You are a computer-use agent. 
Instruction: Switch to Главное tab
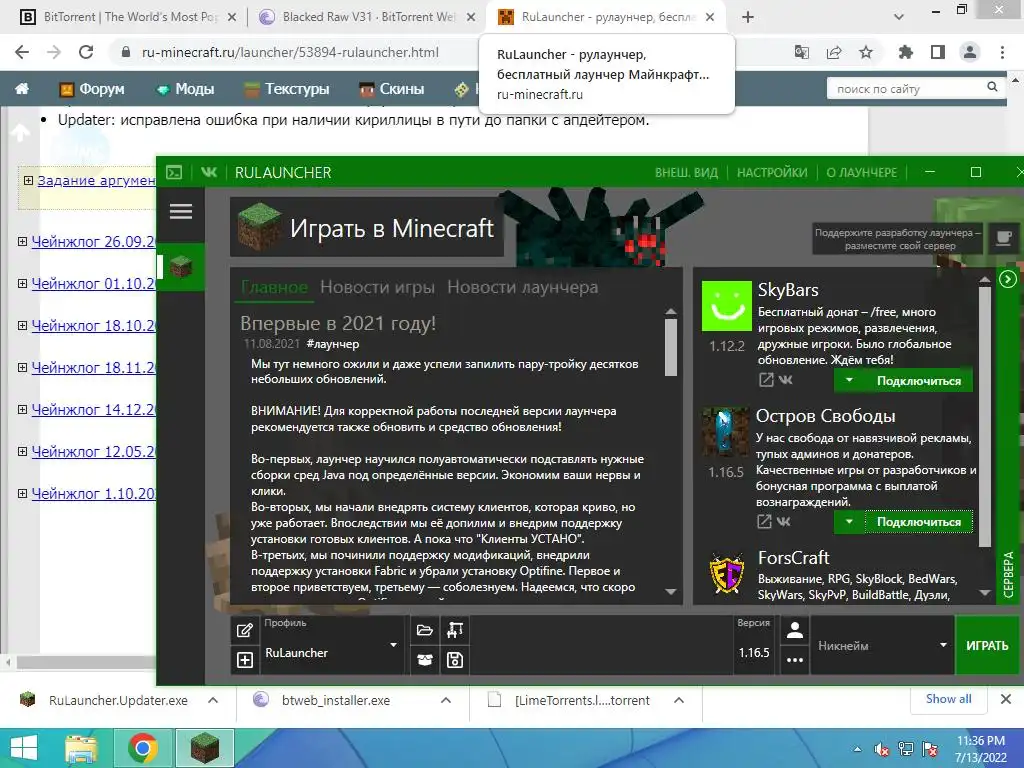274,287
